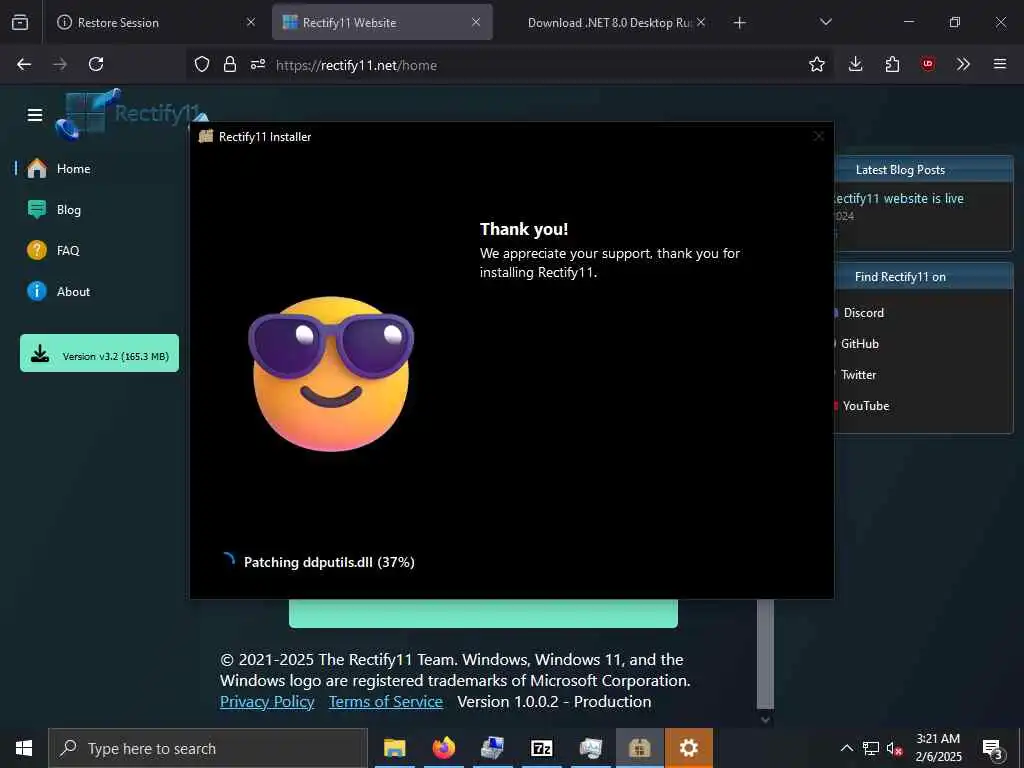Download Version v3.2 (165.3 MB)

(x=99, y=353)
